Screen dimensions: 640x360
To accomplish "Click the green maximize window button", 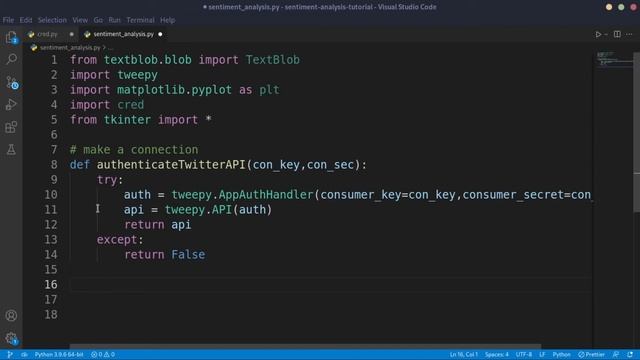I will point(621,7).
